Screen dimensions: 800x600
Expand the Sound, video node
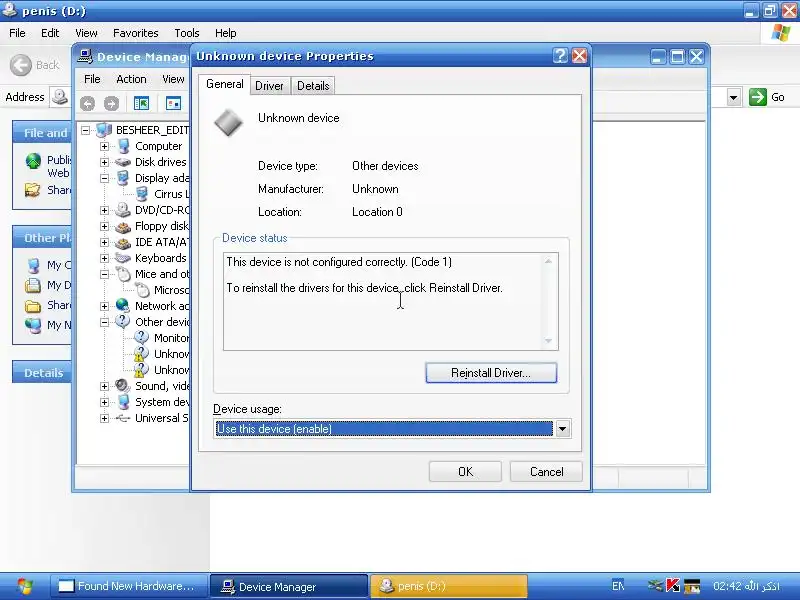click(x=104, y=386)
